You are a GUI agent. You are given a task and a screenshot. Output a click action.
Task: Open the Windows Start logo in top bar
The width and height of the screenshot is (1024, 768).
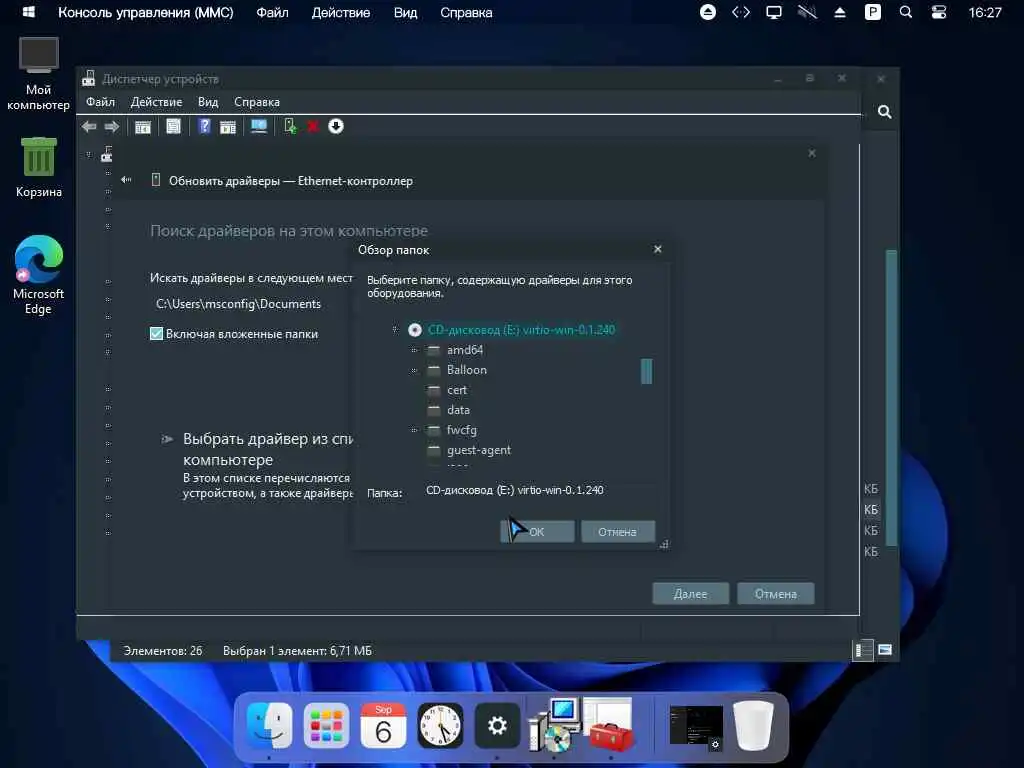(28, 12)
